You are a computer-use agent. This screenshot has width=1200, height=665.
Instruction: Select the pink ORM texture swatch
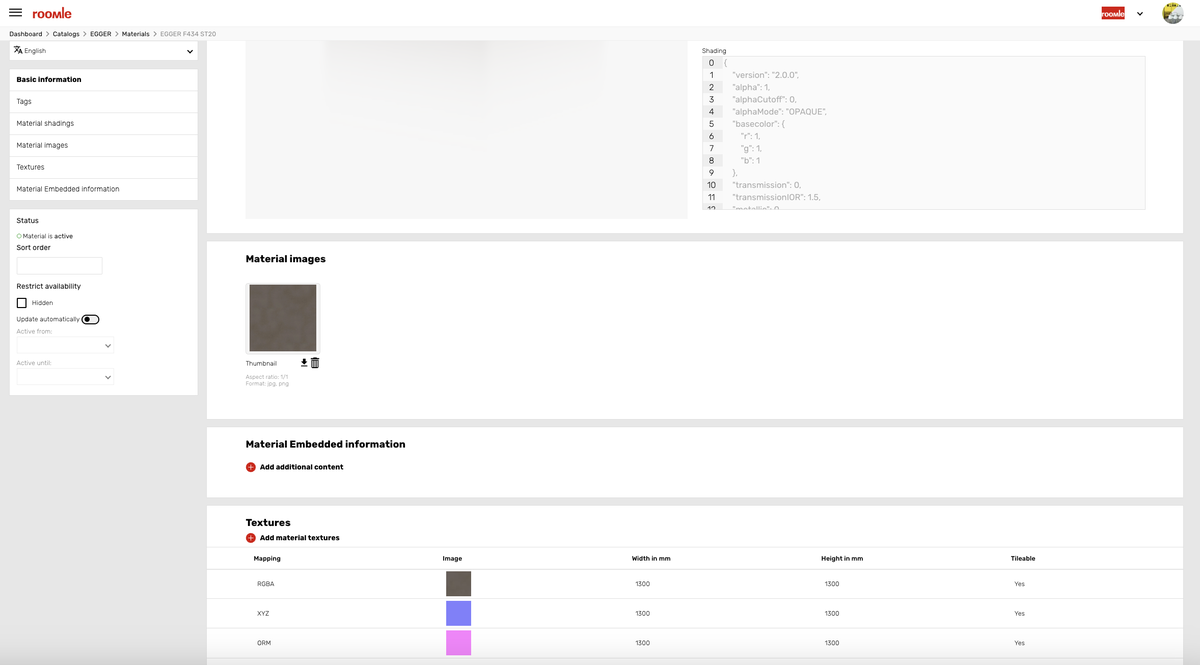pos(458,642)
